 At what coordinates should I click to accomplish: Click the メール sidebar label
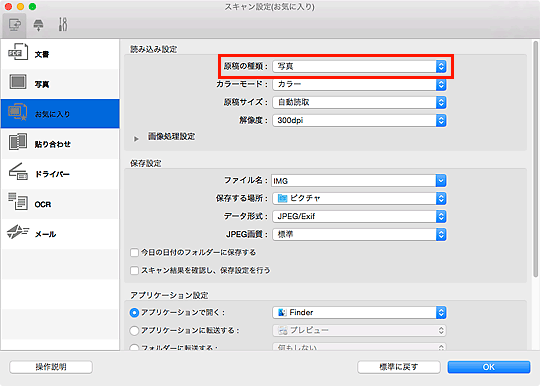(45, 234)
